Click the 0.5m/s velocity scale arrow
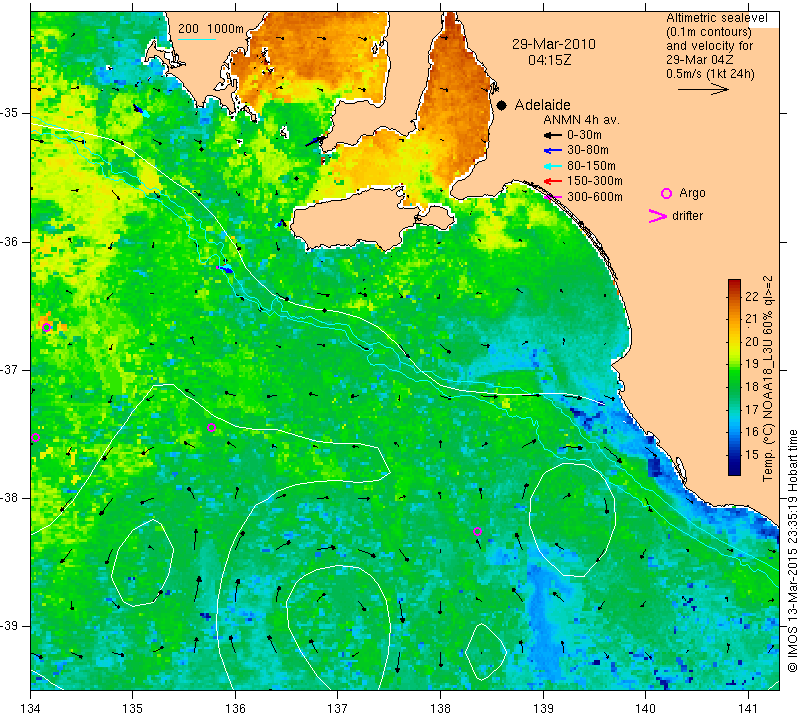The image size is (800, 720). (x=703, y=89)
